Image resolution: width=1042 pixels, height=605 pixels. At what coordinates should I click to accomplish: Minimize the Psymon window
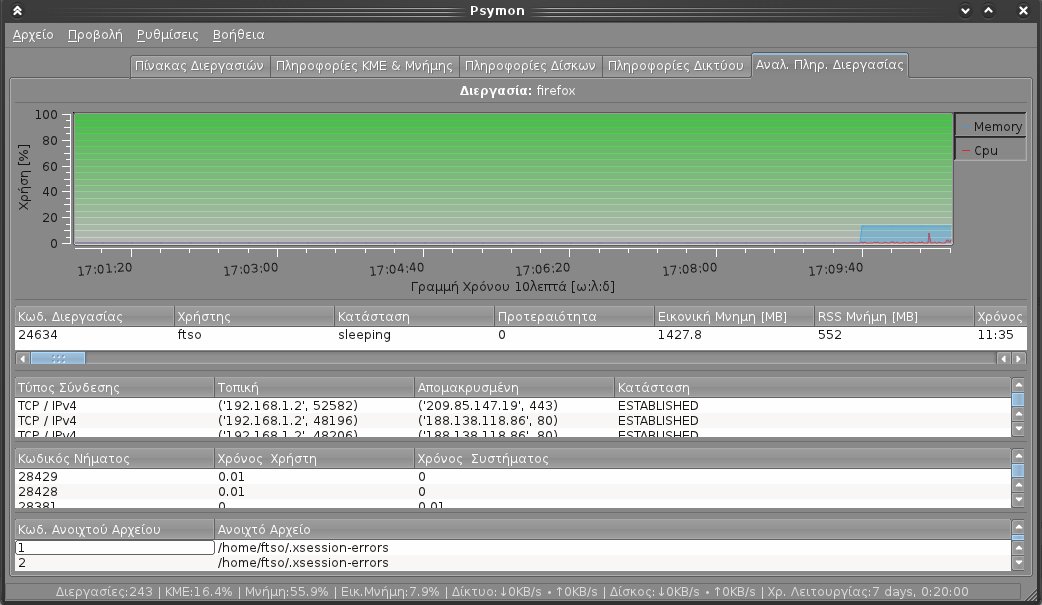966,11
